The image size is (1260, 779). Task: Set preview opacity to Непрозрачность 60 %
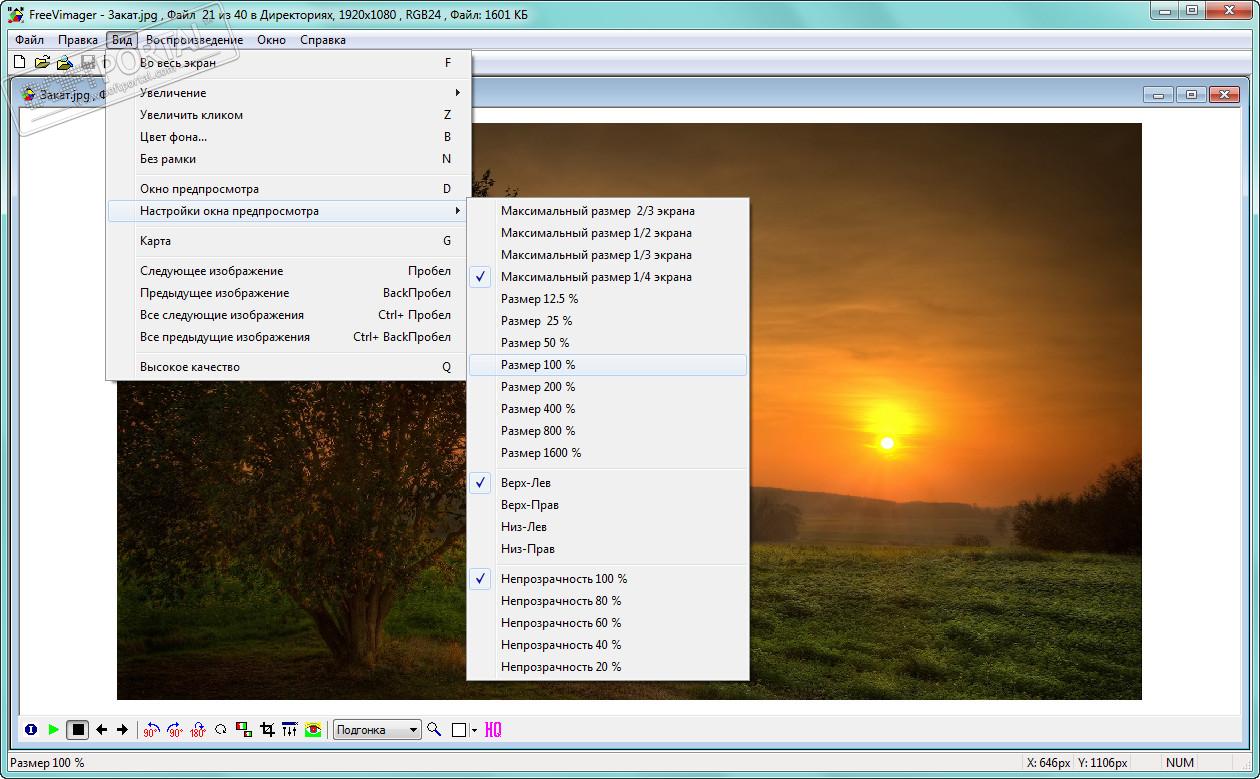click(x=608, y=623)
